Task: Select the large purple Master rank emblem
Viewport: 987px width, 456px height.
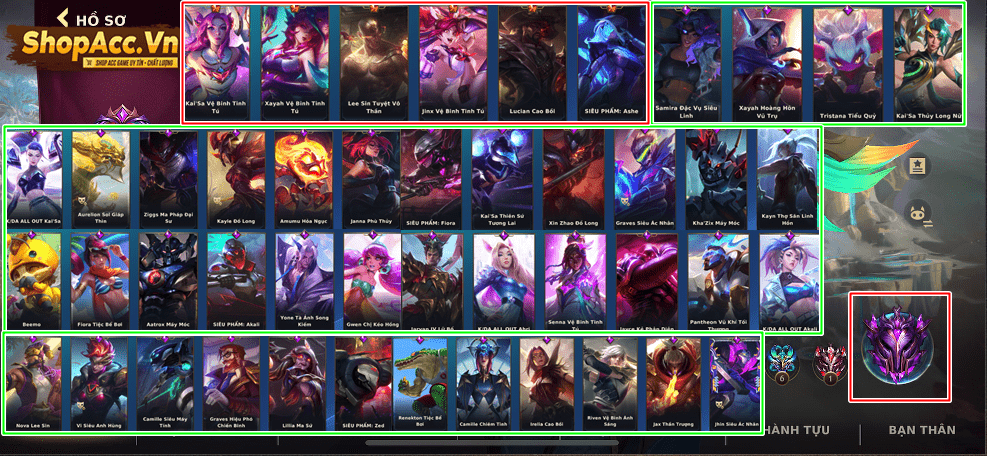Action: pos(898,346)
